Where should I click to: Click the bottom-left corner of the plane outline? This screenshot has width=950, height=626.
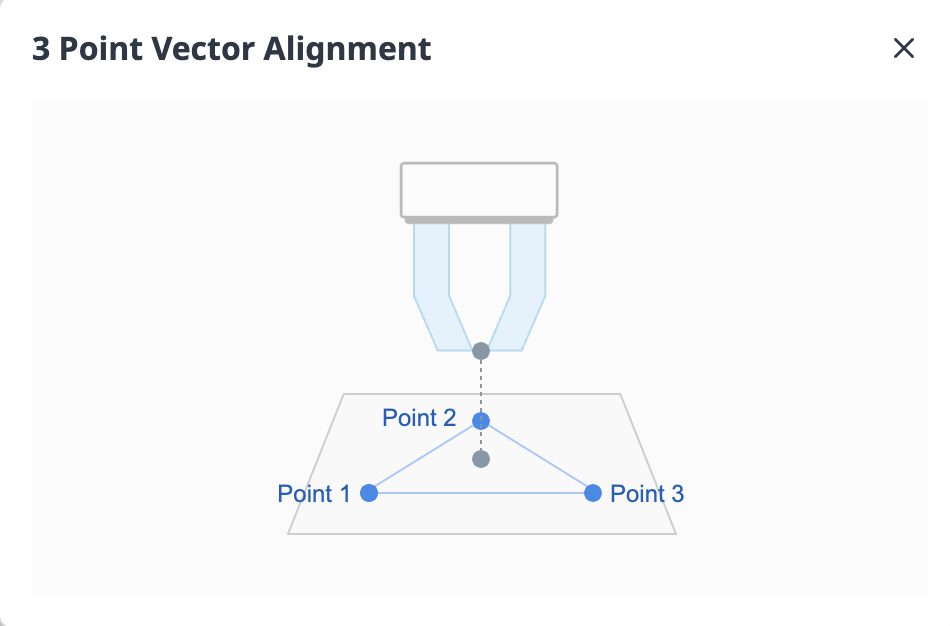click(x=289, y=533)
